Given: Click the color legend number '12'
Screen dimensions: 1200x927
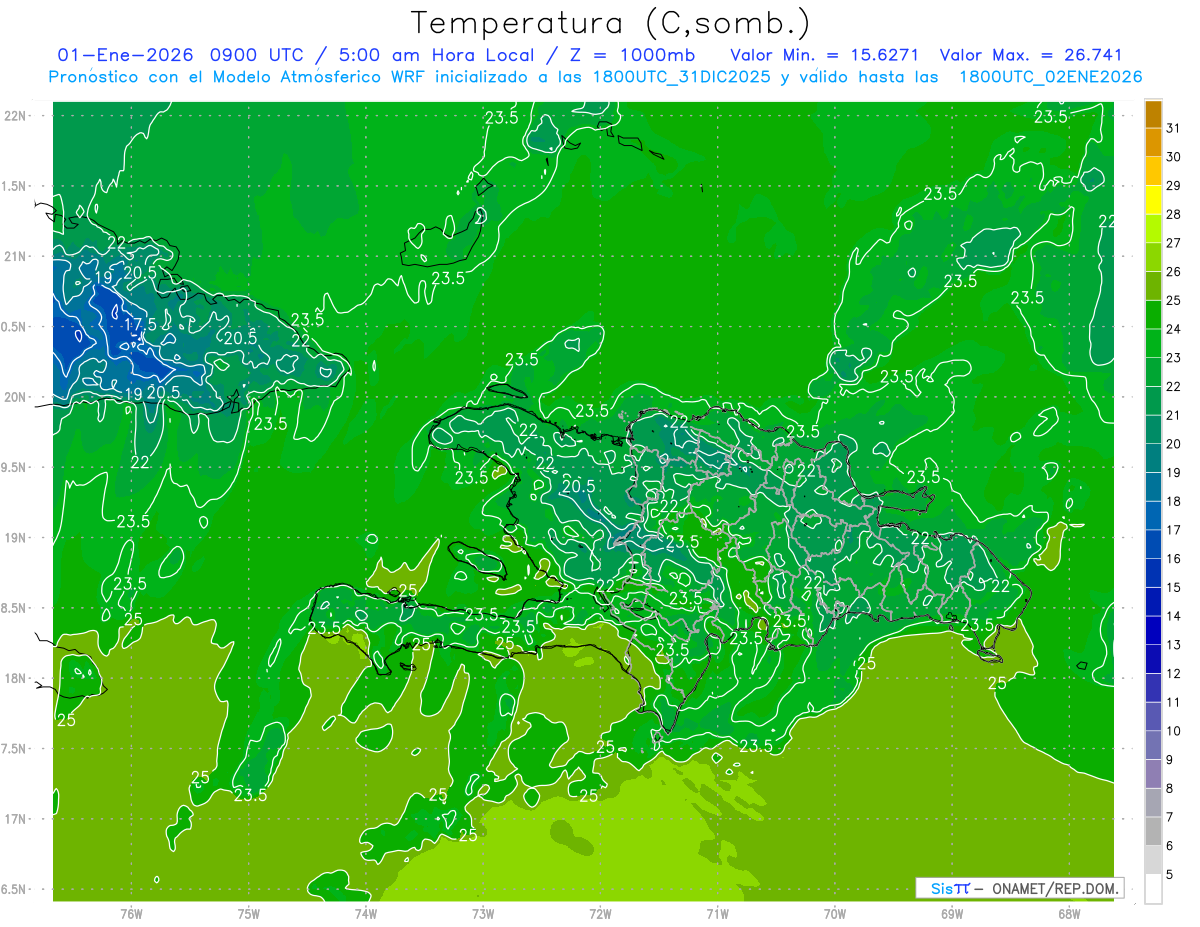Looking at the screenshot, I should coord(1173,674).
